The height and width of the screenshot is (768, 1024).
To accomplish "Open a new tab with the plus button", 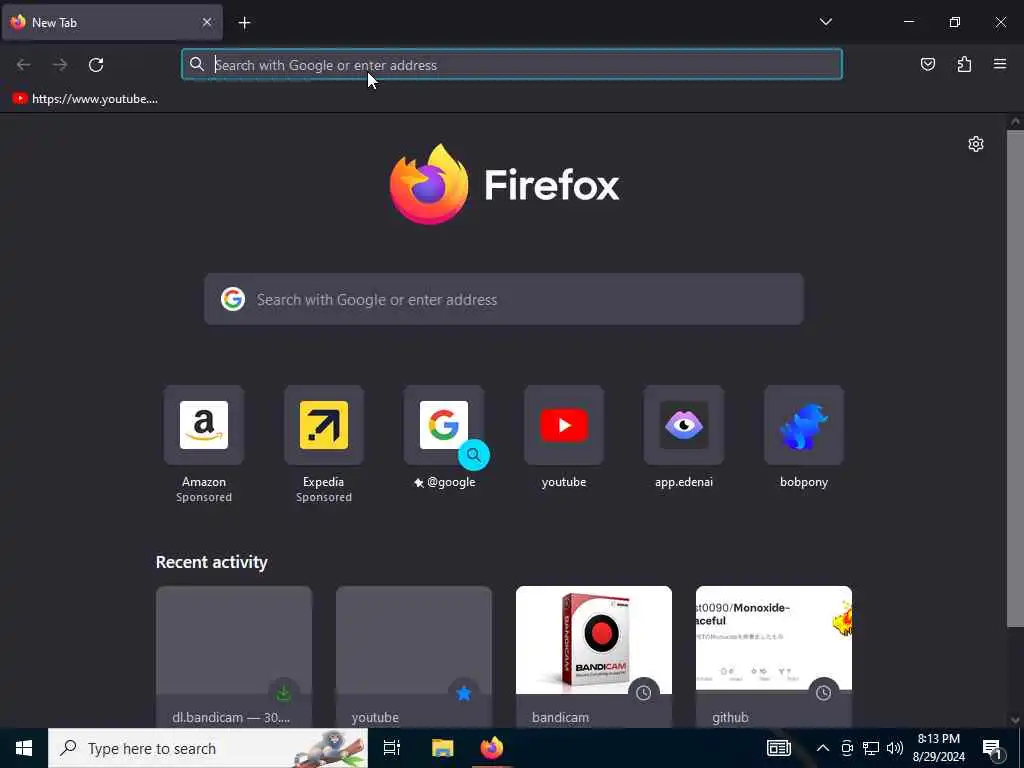I will [x=244, y=23].
